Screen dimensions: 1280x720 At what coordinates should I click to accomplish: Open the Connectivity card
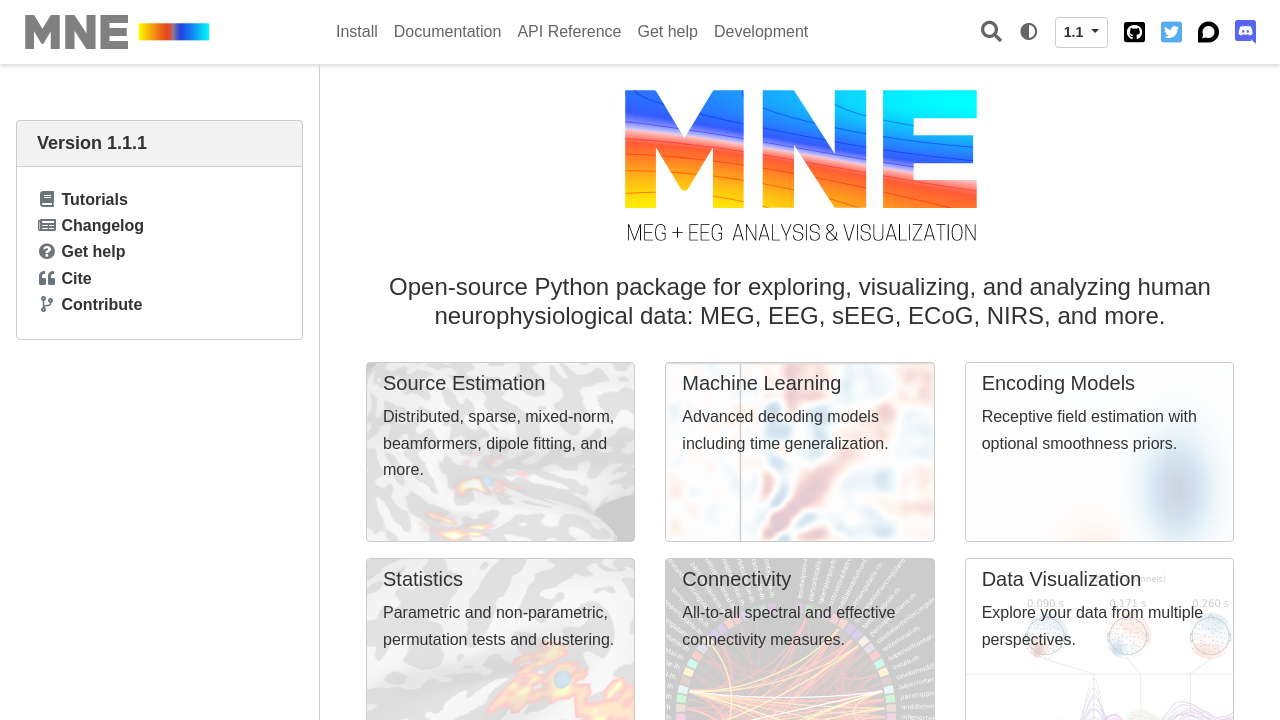800,639
